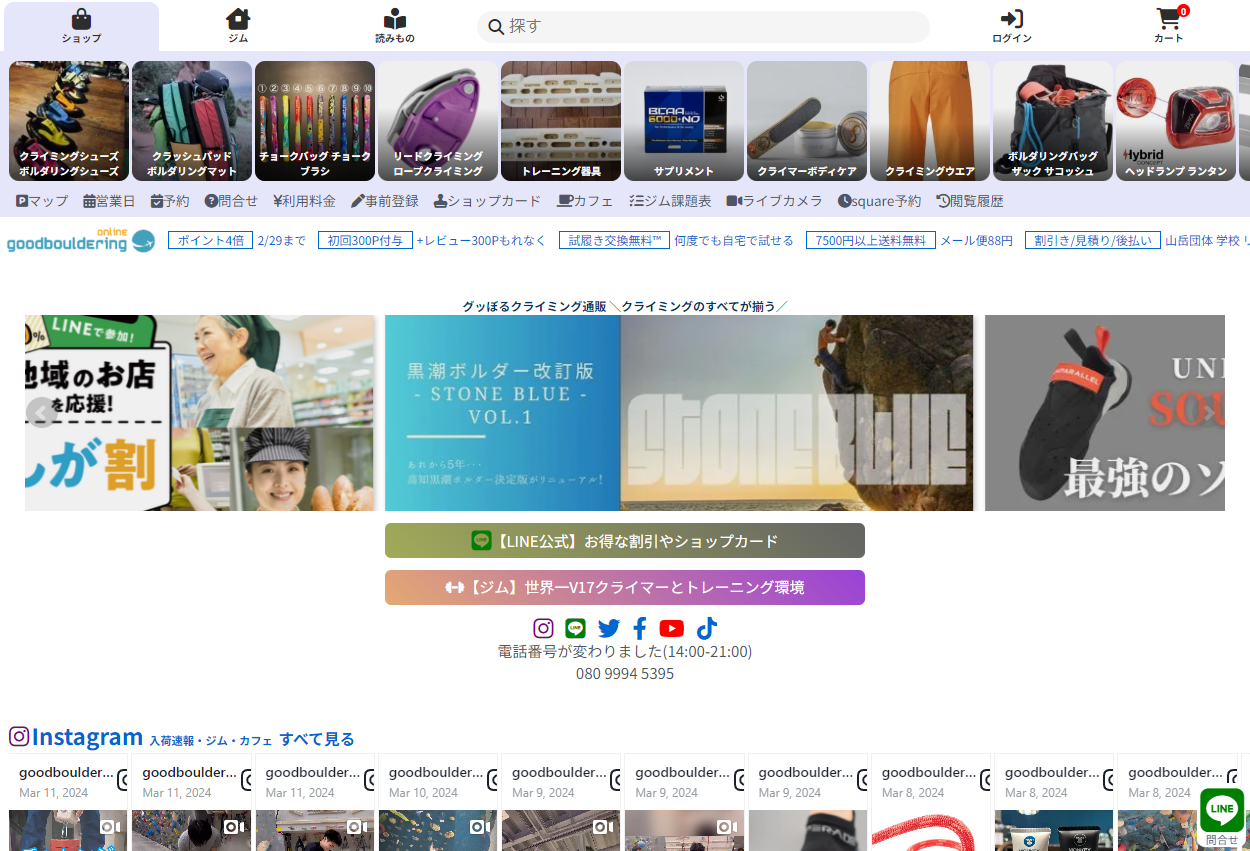Open the Facebook icon
This screenshot has width=1250, height=851.
point(640,628)
